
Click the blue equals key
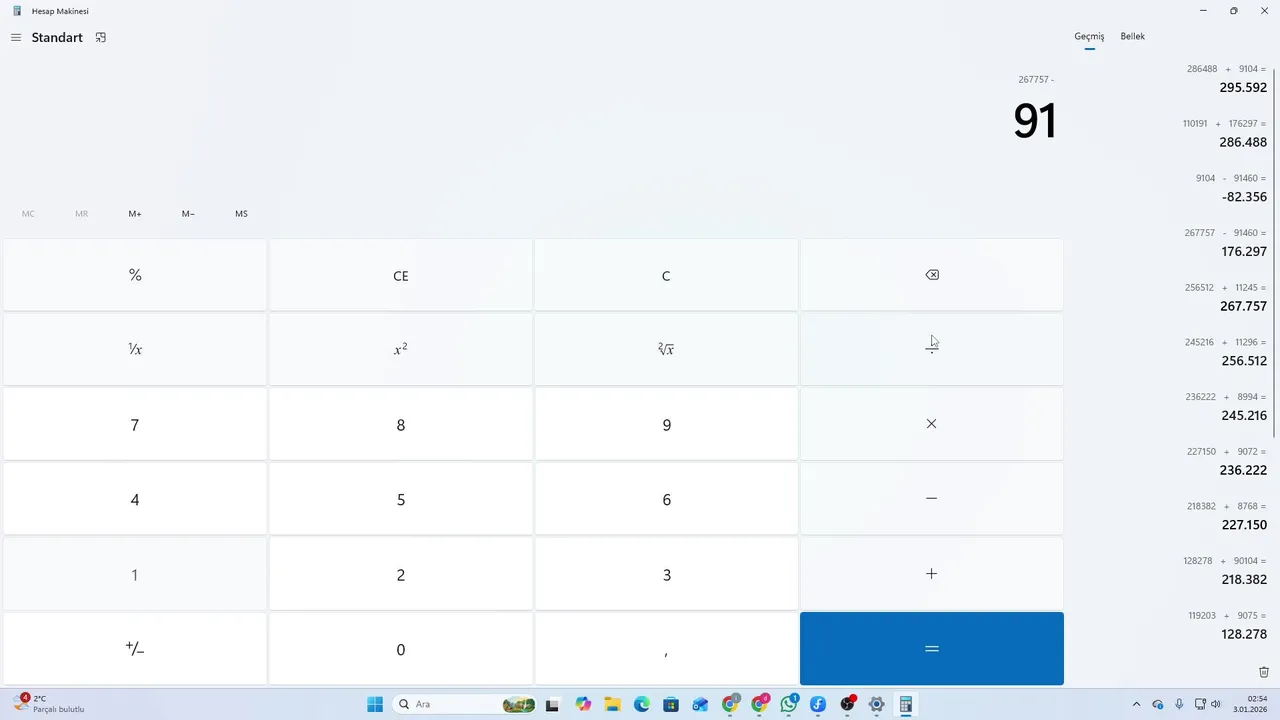pyautogui.click(x=932, y=649)
